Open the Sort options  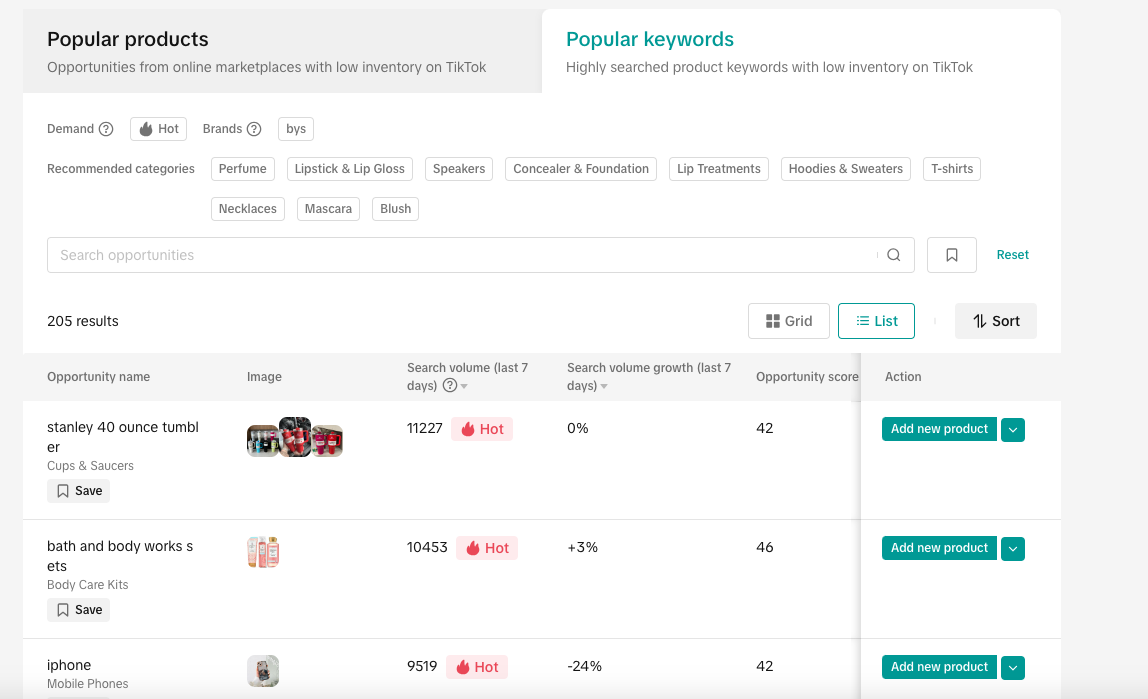996,321
